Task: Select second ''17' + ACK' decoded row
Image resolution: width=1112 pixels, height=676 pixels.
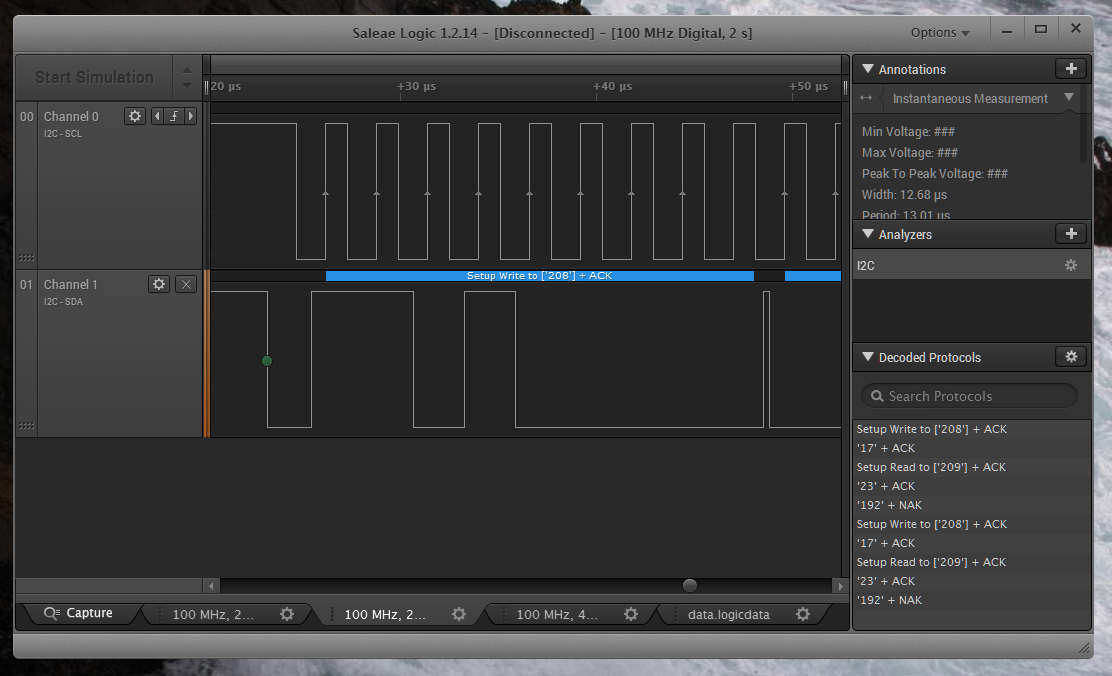Action: (x=971, y=543)
